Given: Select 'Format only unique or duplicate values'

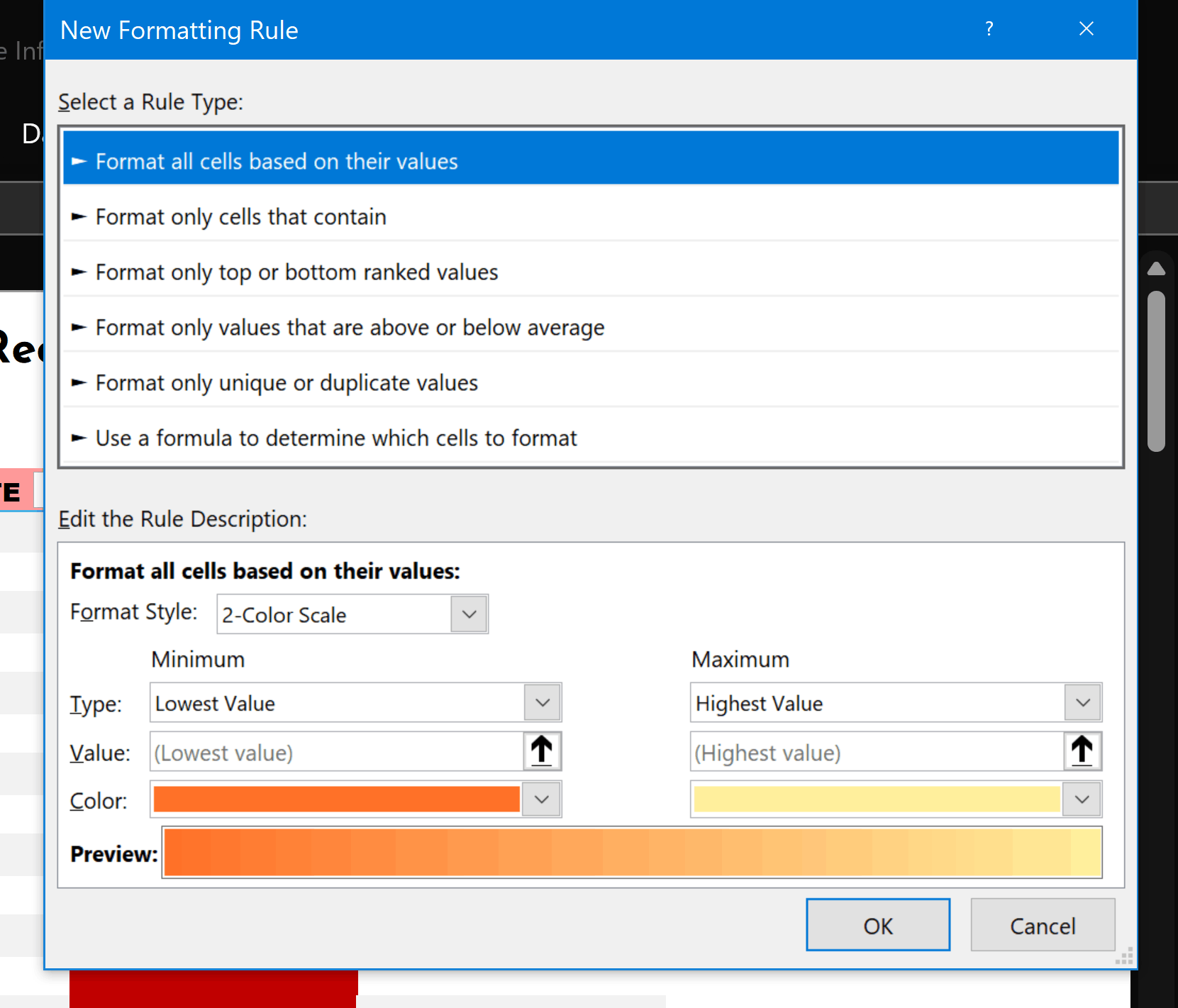Looking at the screenshot, I should click(x=286, y=382).
